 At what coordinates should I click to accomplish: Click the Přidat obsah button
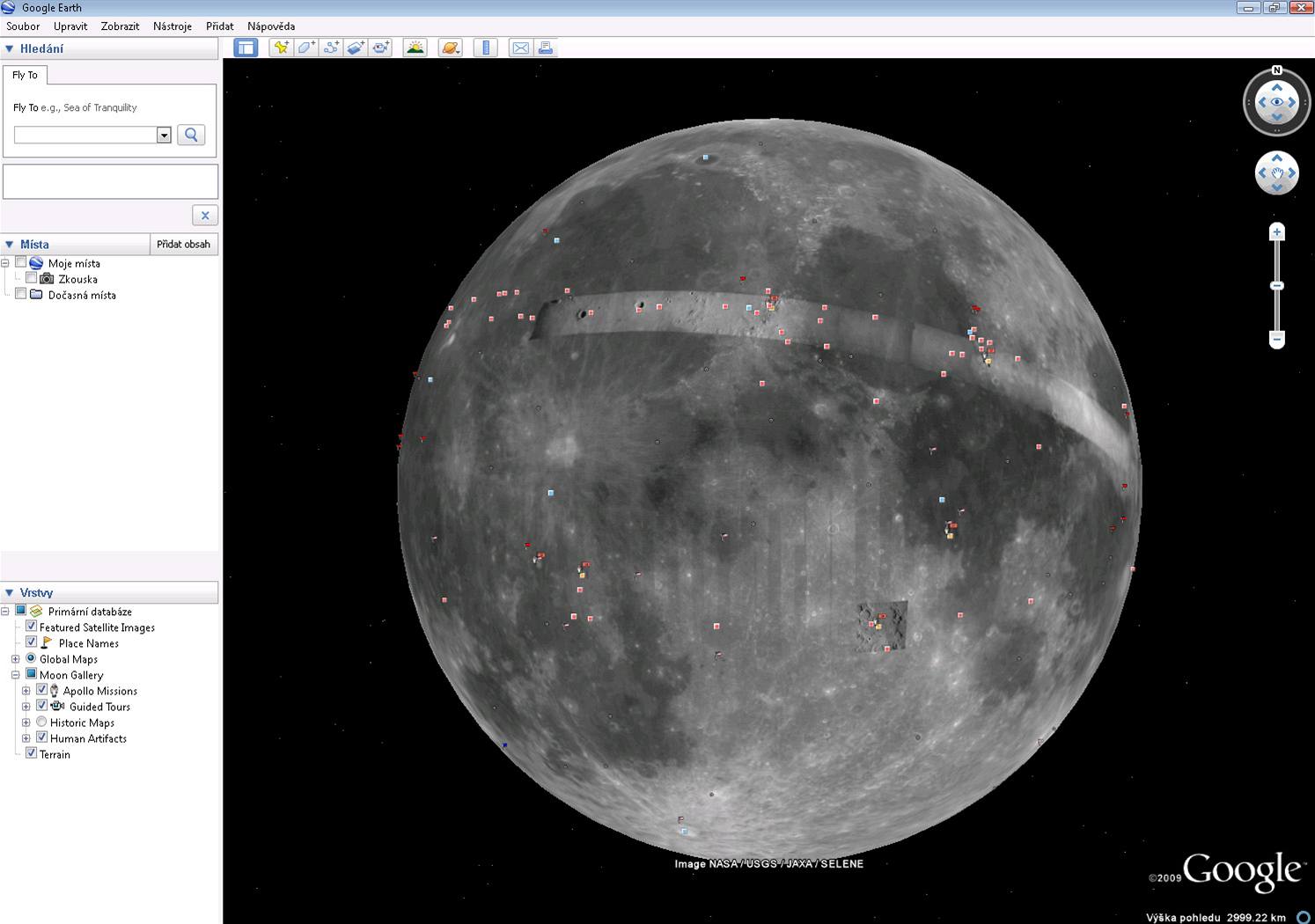click(x=183, y=245)
